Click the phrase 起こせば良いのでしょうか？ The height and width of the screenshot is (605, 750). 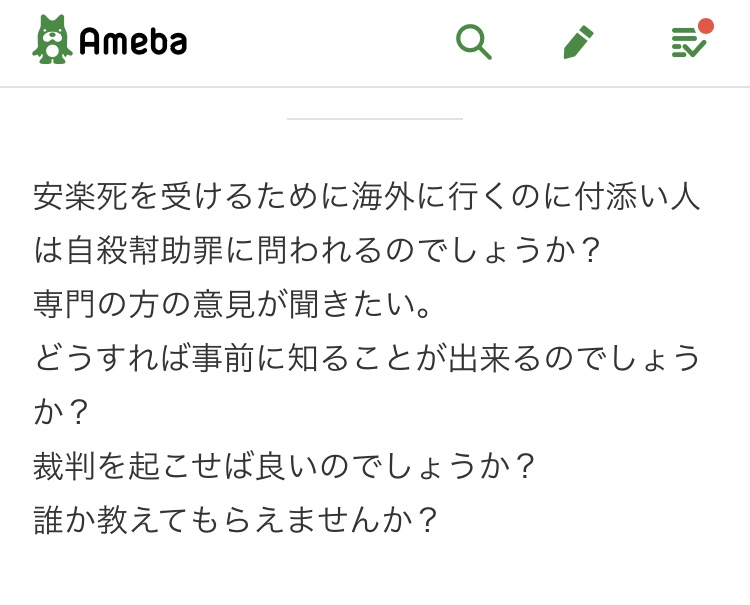click(336, 466)
